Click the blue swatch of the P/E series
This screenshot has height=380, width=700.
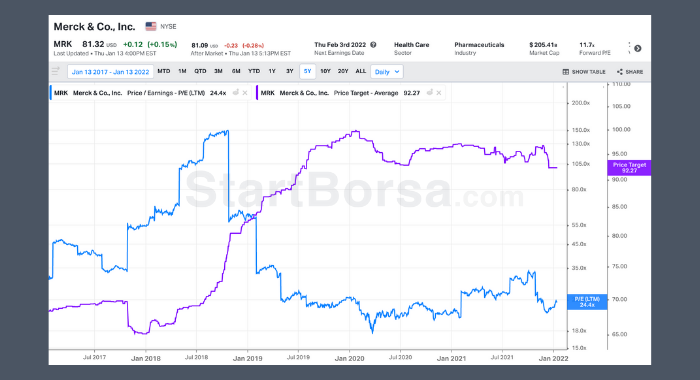click(x=50, y=93)
